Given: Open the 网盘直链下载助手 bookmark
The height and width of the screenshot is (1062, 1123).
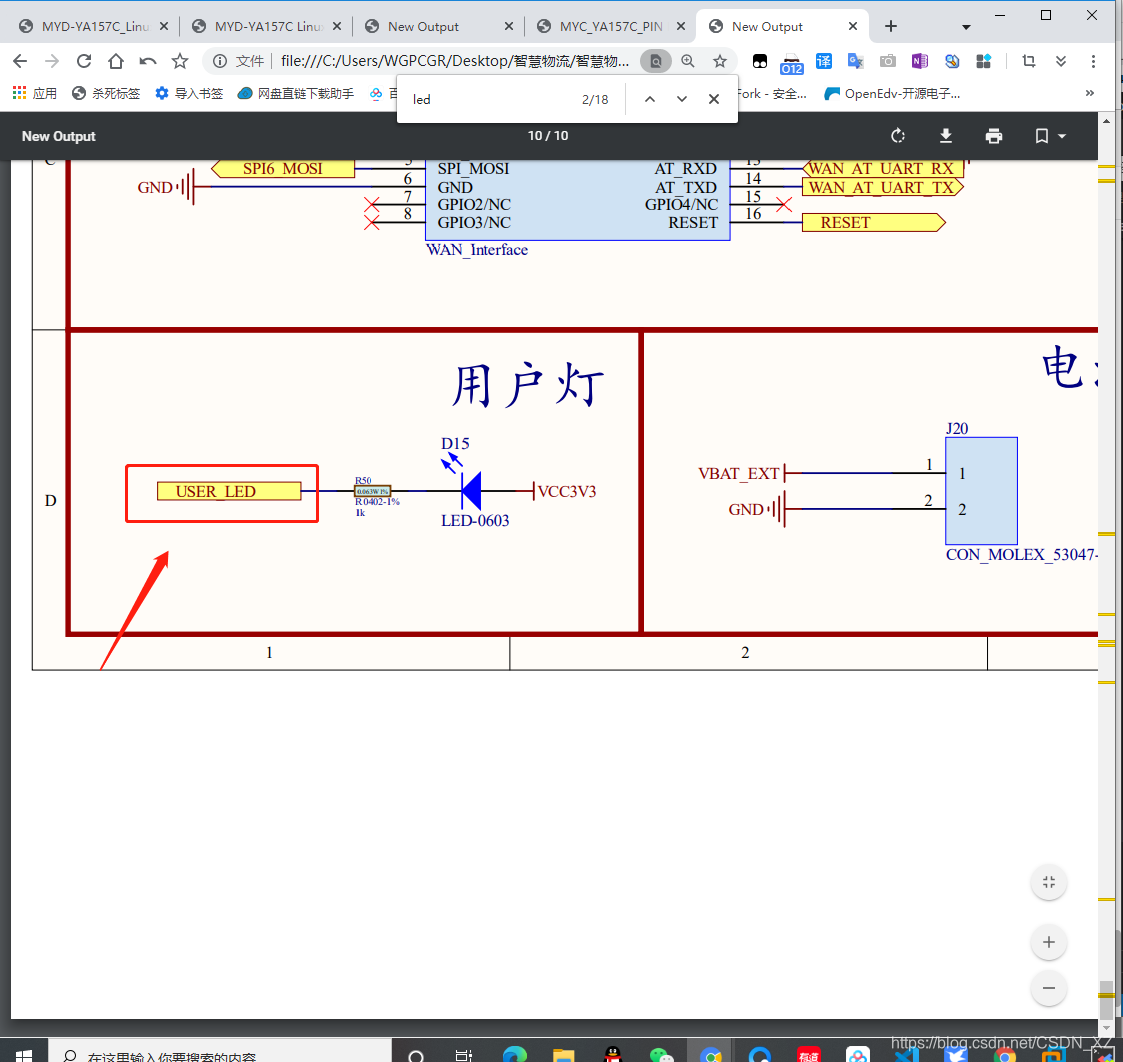Looking at the screenshot, I should pos(296,93).
